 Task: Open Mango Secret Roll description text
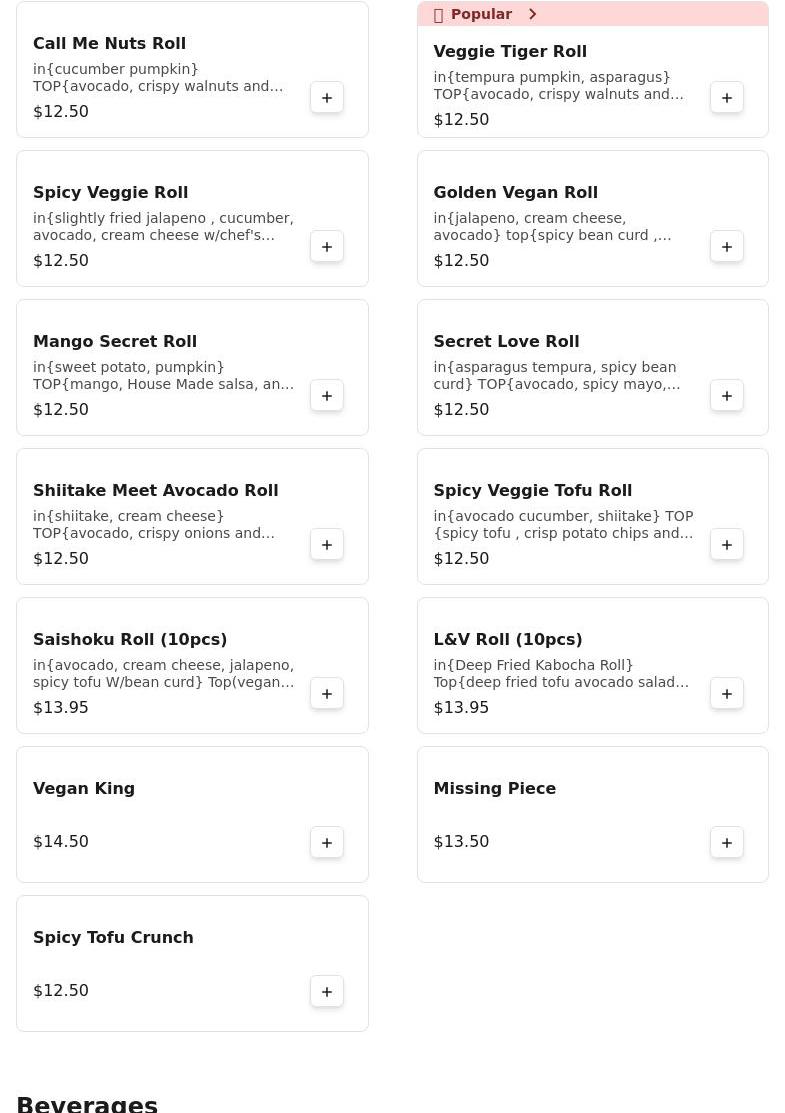point(163,376)
